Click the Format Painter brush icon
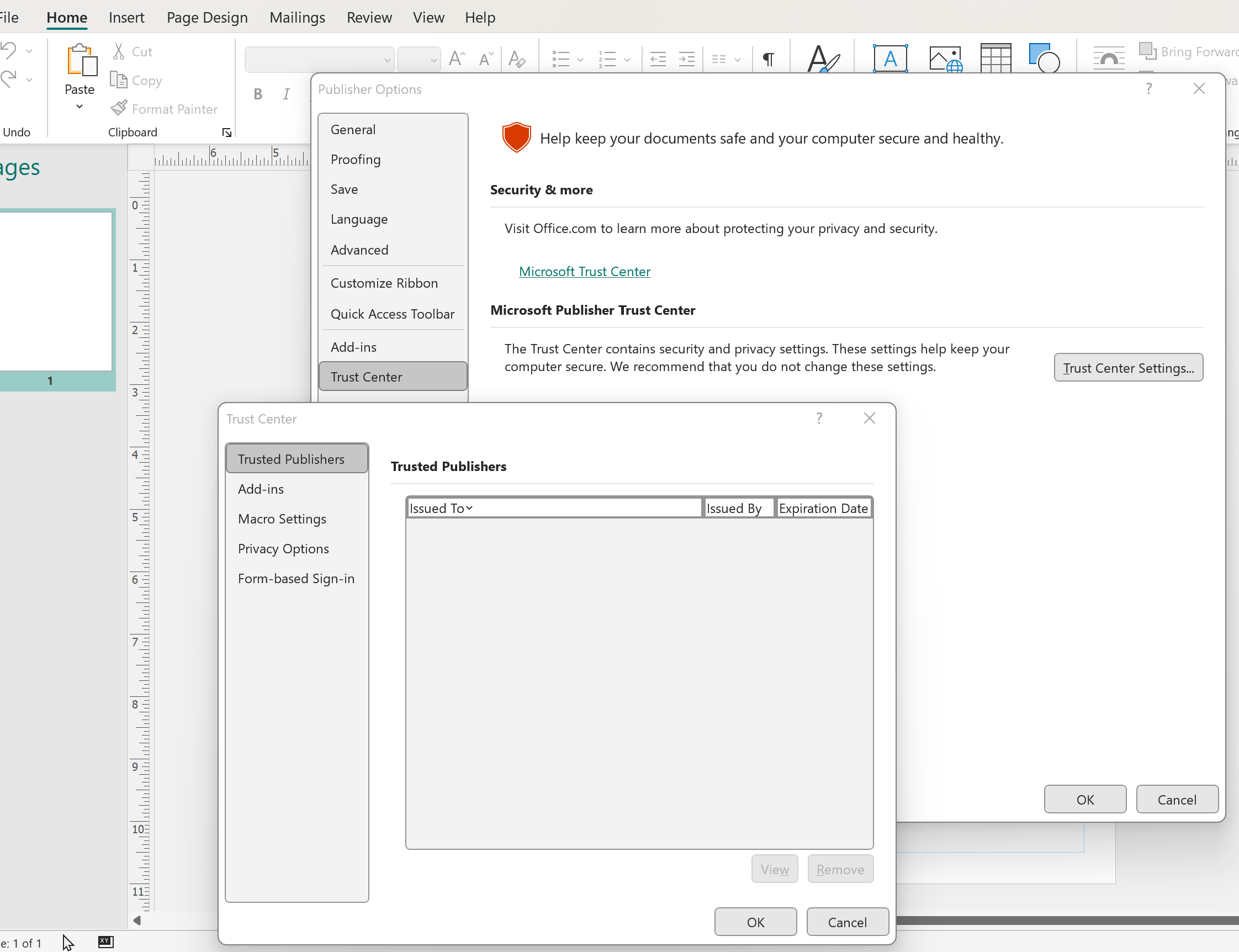The image size is (1239, 952). (119, 108)
